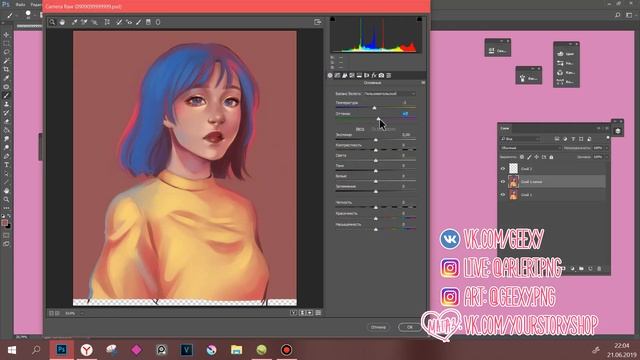
Task: Switch to the Tone Curve tab in Camera Raw
Action: 337,76
